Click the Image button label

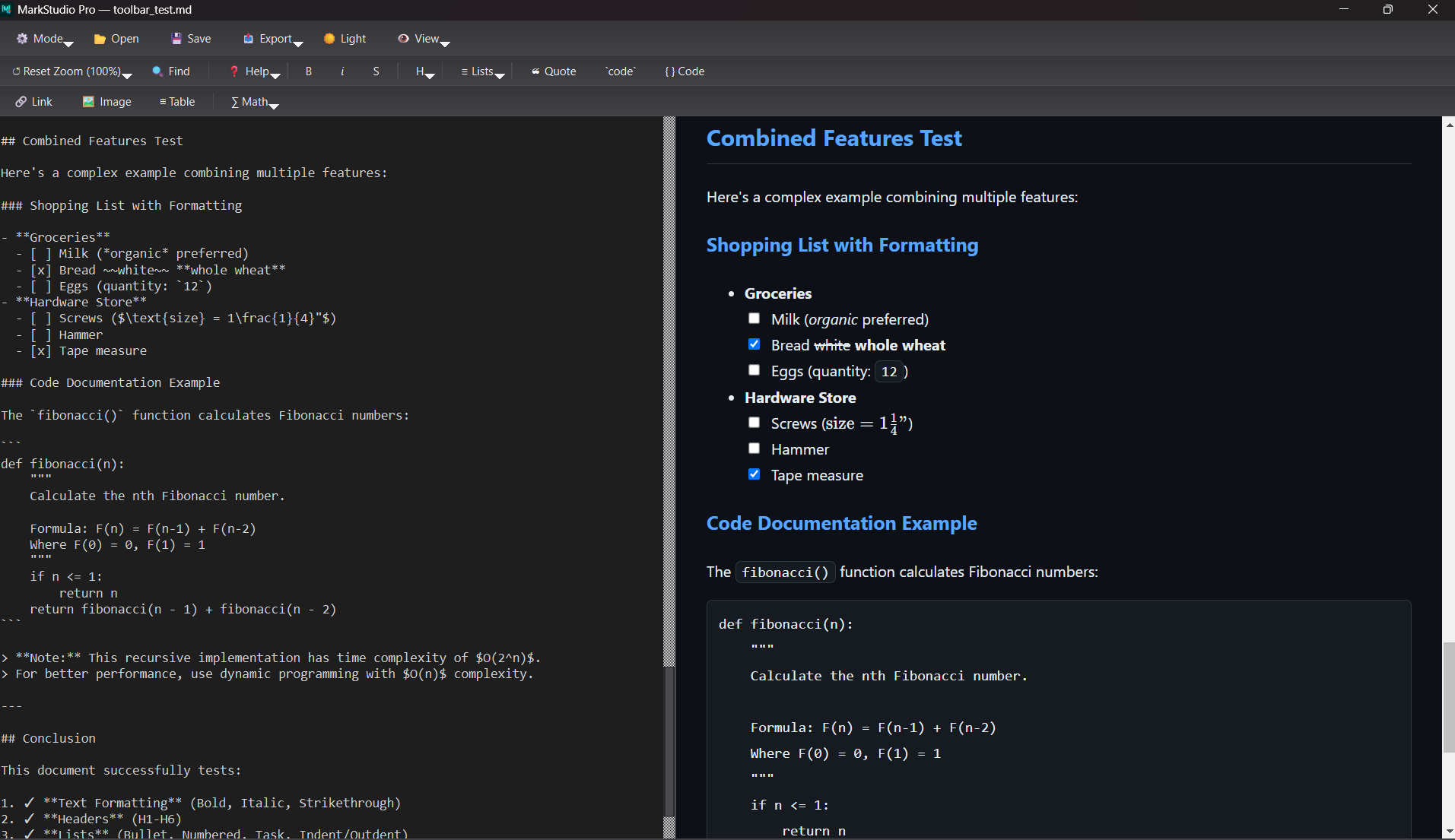116,102
